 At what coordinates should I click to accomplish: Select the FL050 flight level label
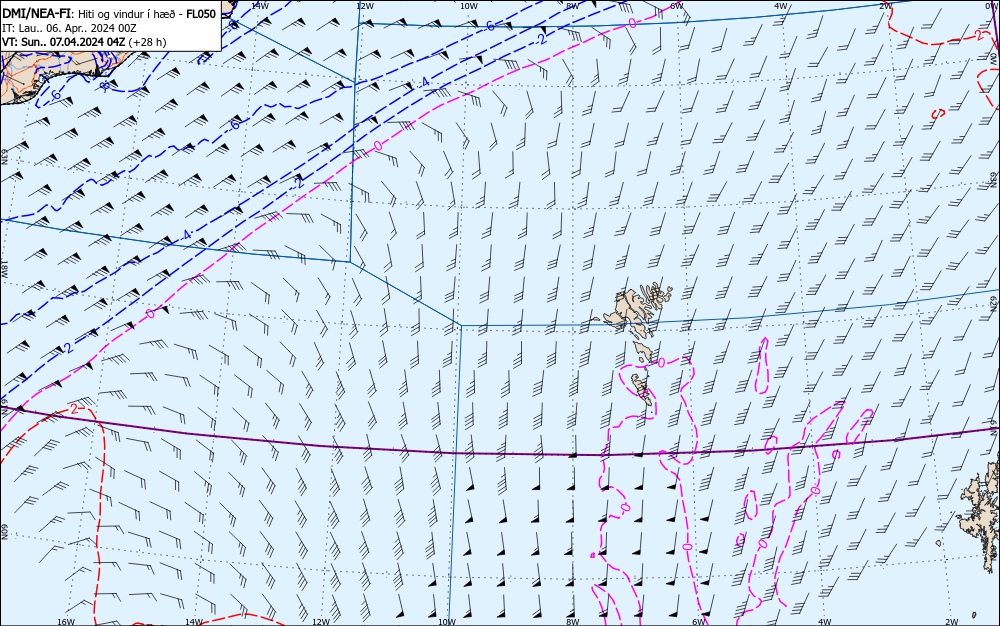(x=201, y=14)
